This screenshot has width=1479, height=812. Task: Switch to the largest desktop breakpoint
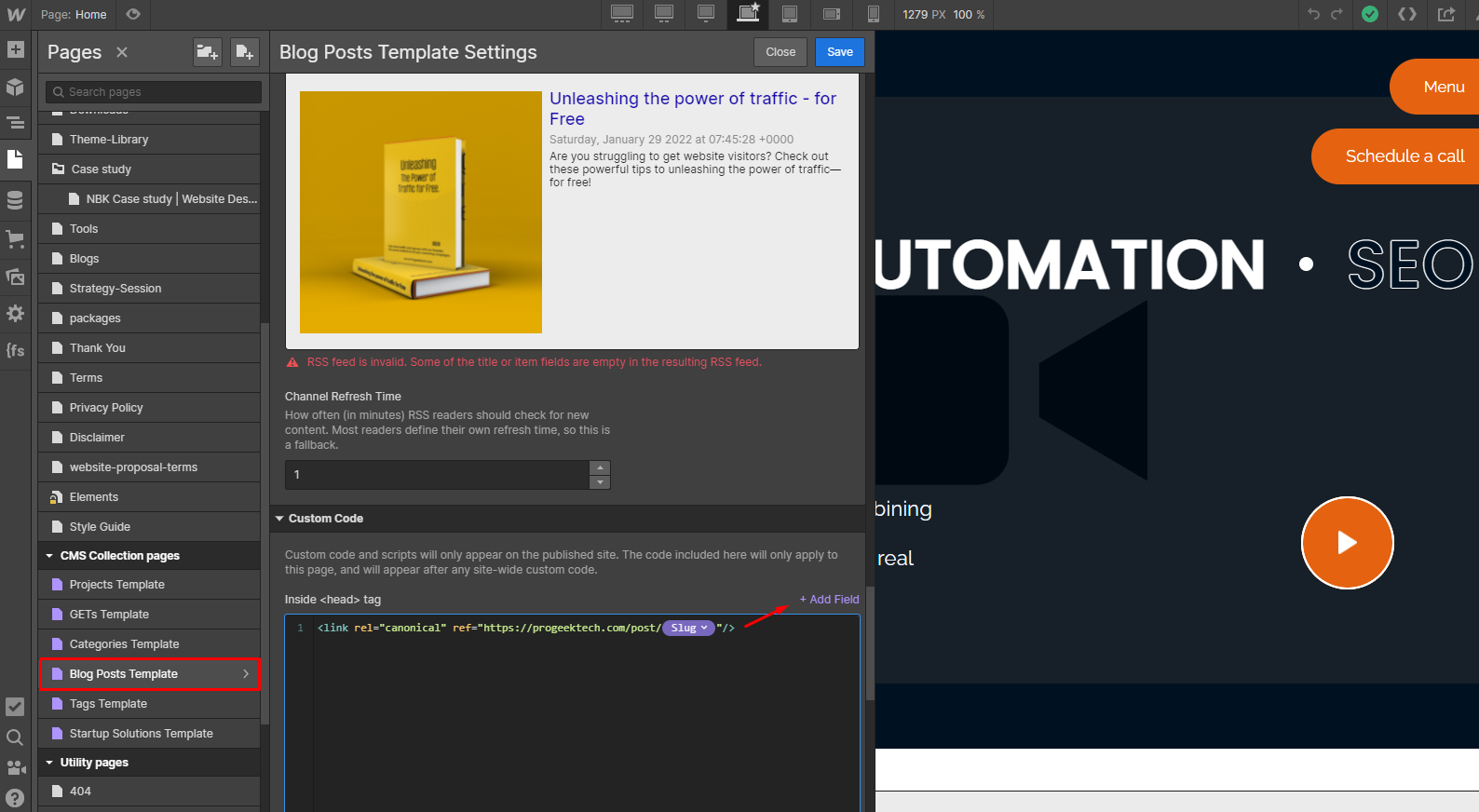click(622, 13)
